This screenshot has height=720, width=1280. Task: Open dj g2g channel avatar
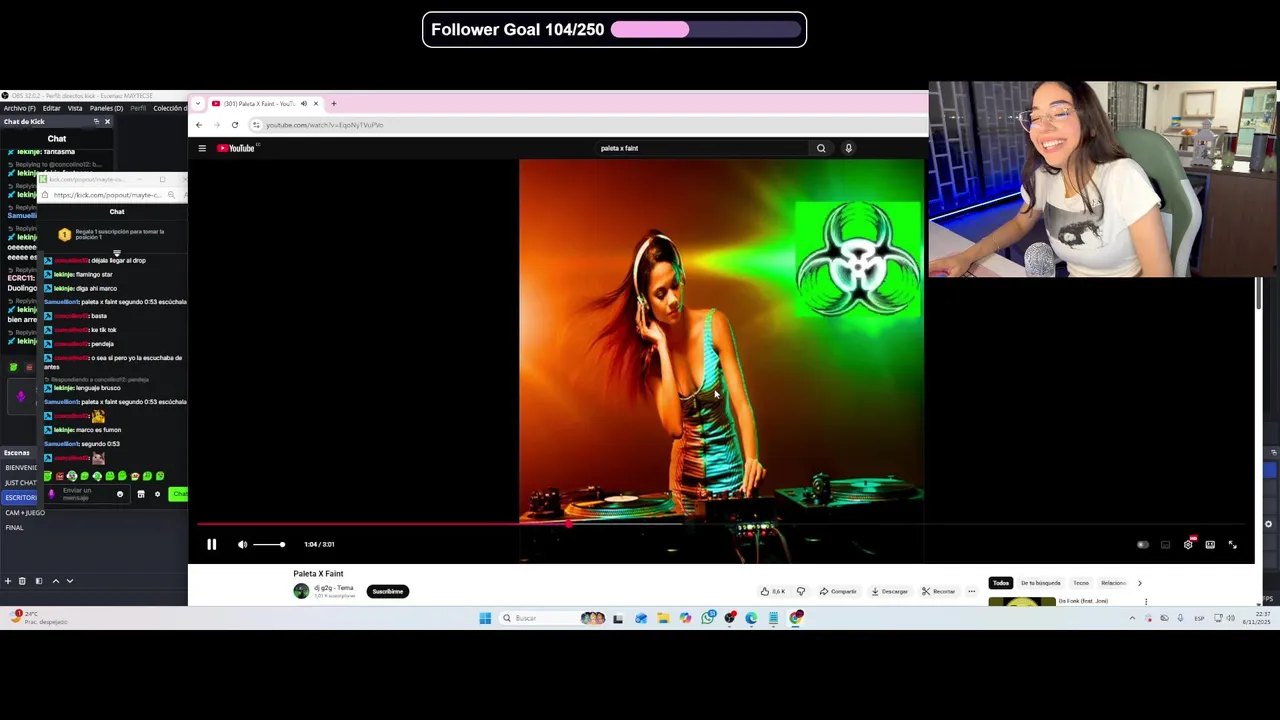301,591
